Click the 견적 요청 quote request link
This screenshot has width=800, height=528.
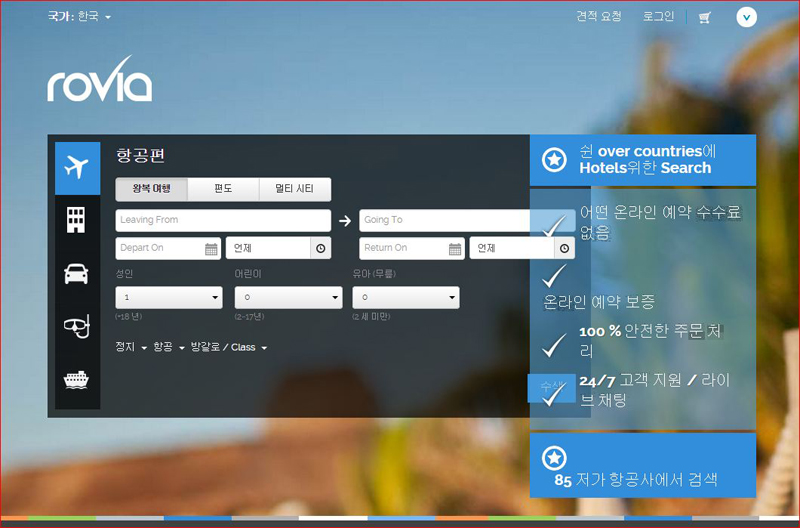(598, 17)
